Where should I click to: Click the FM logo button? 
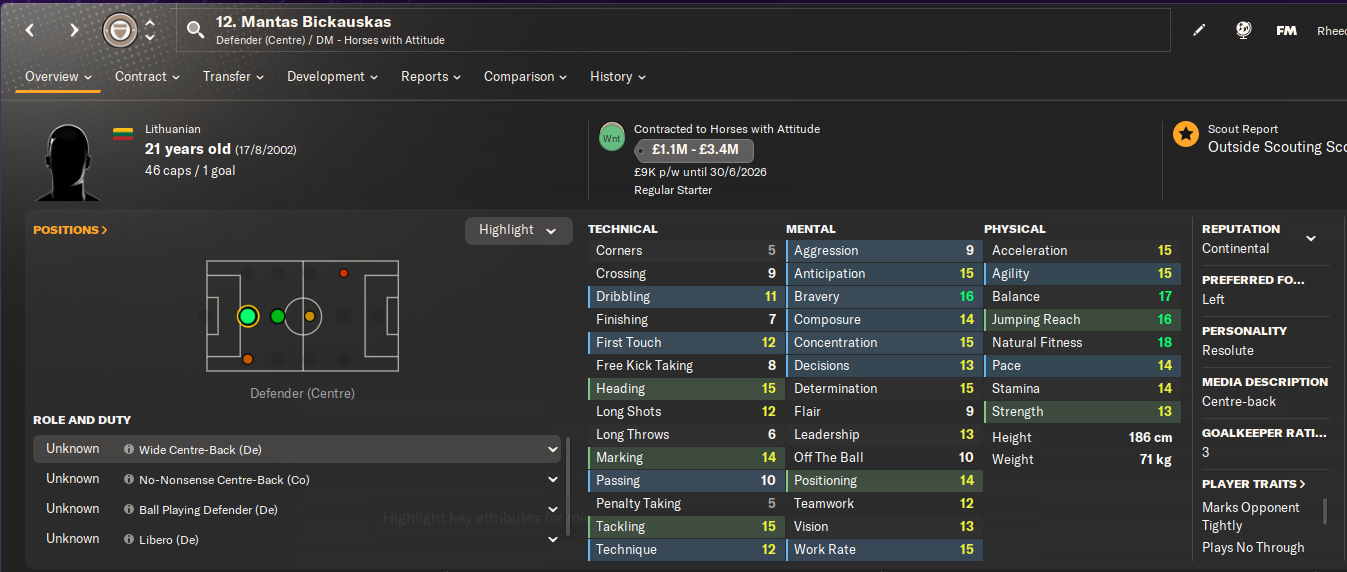pyautogui.click(x=1286, y=30)
